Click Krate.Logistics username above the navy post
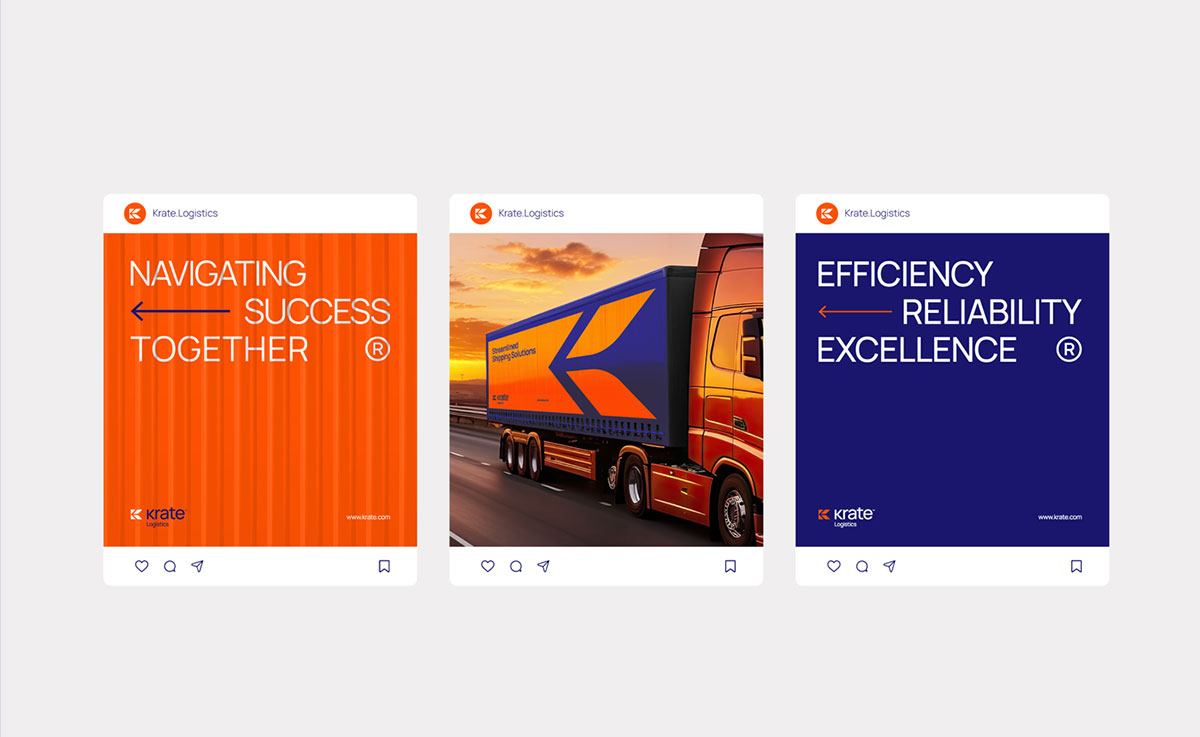 click(x=877, y=213)
